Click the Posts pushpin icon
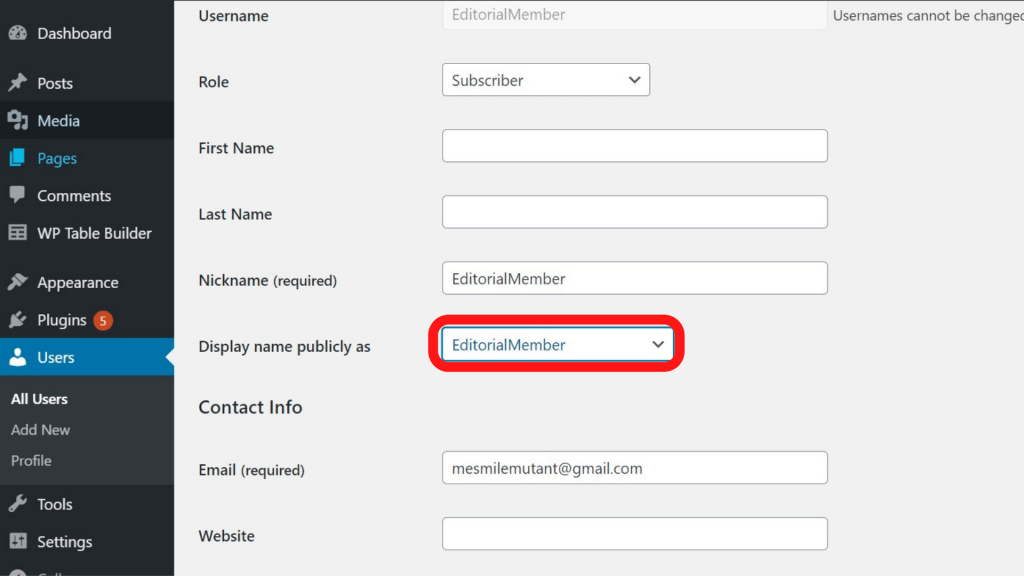This screenshot has width=1024, height=576. (x=17, y=83)
